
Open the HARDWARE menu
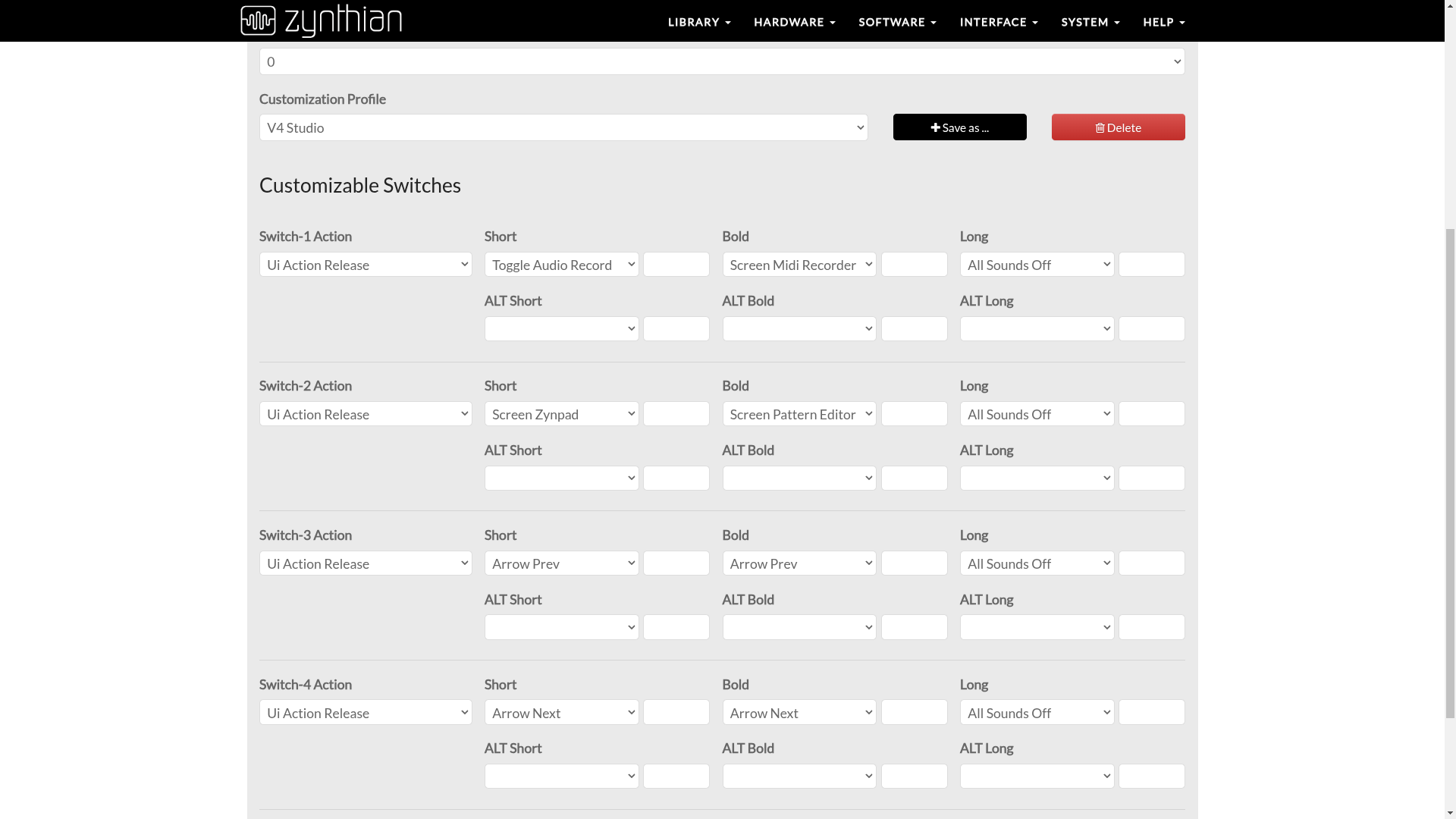click(794, 22)
